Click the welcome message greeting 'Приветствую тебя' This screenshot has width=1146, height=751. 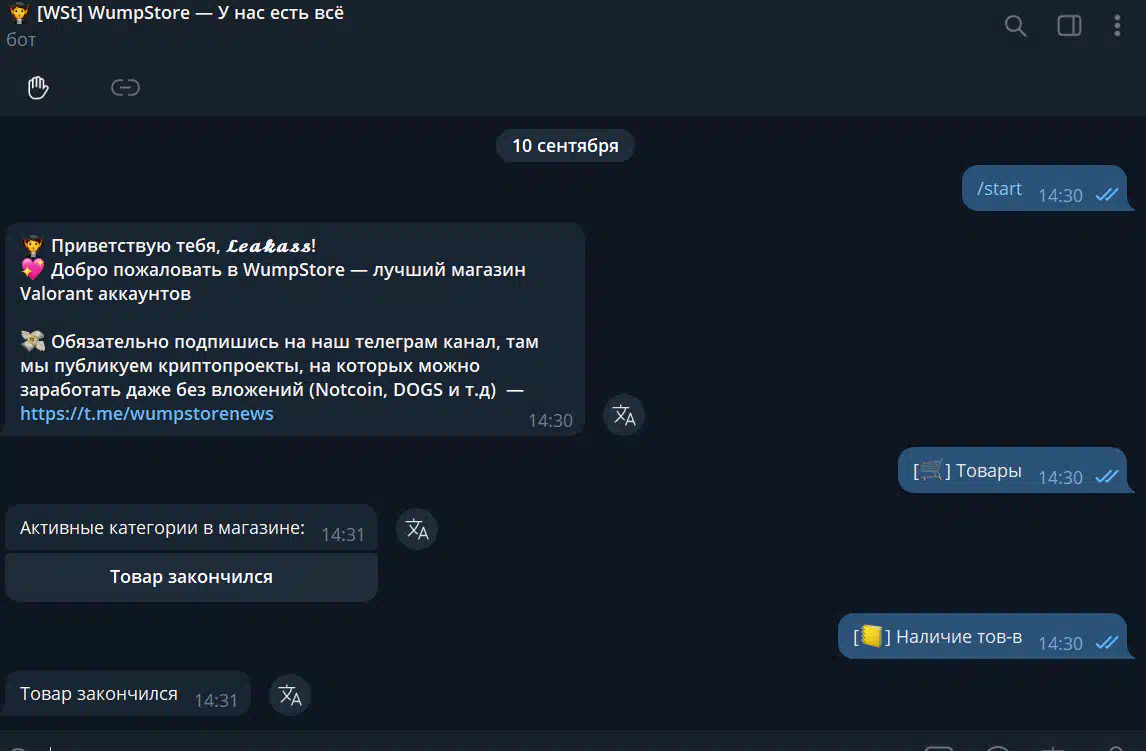(x=136, y=245)
